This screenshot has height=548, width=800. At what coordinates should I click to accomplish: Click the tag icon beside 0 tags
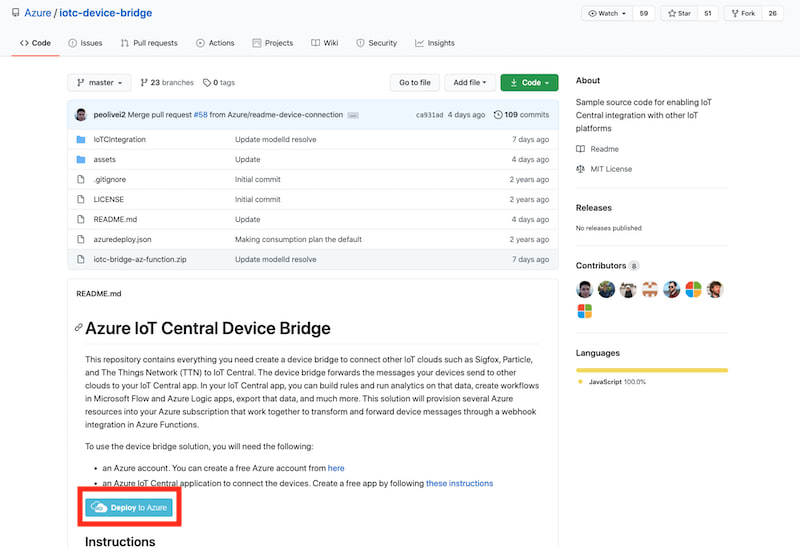pos(207,83)
